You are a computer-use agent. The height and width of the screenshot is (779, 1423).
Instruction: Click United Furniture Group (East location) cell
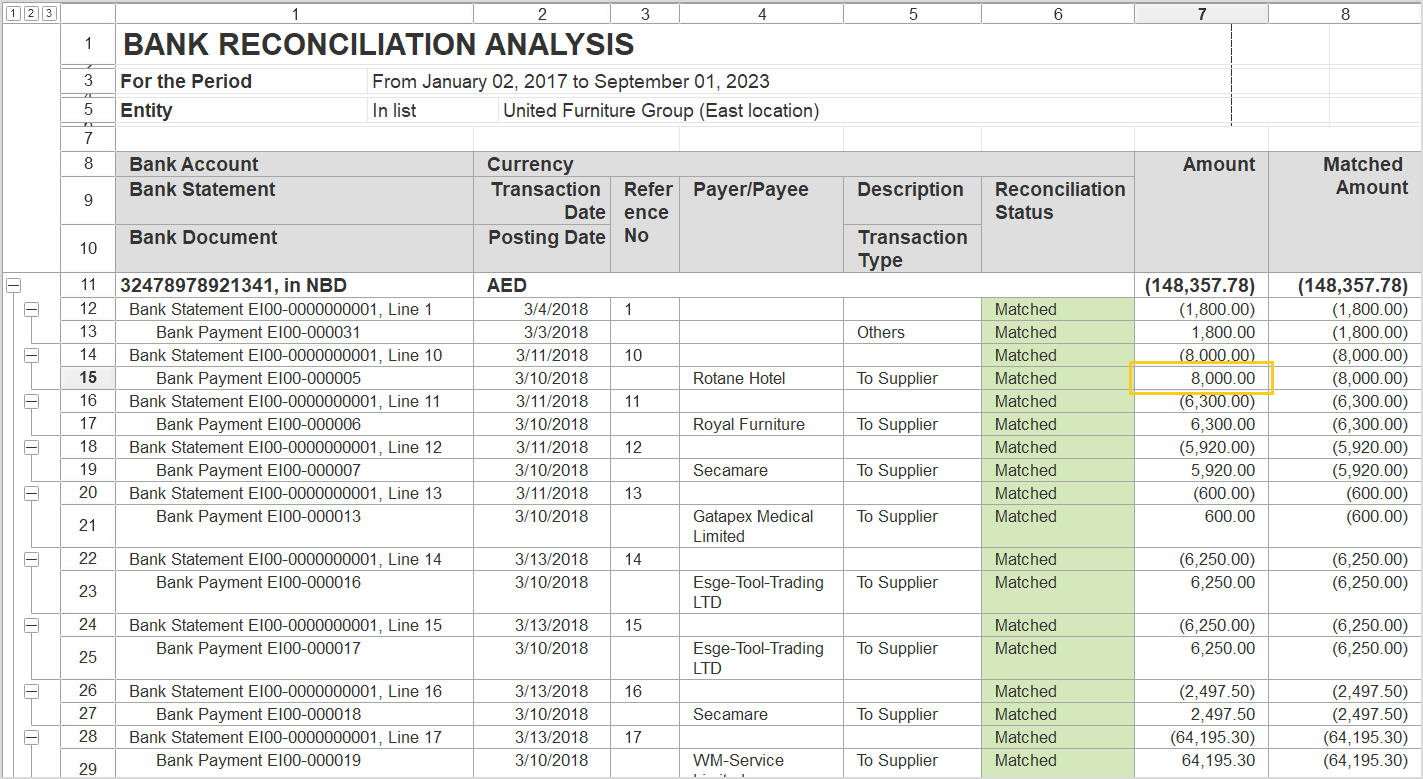coord(661,111)
